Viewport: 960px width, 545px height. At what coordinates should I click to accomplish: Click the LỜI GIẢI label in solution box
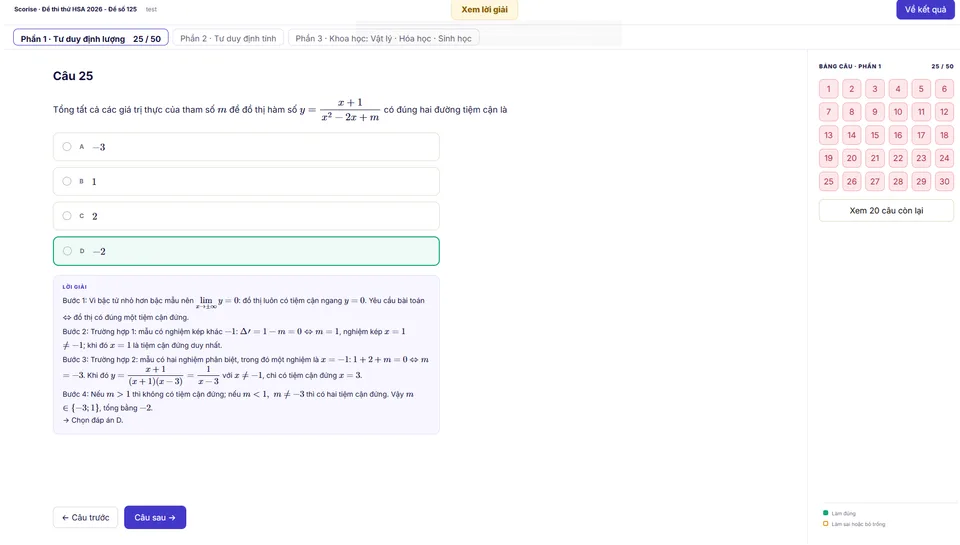click(x=74, y=287)
